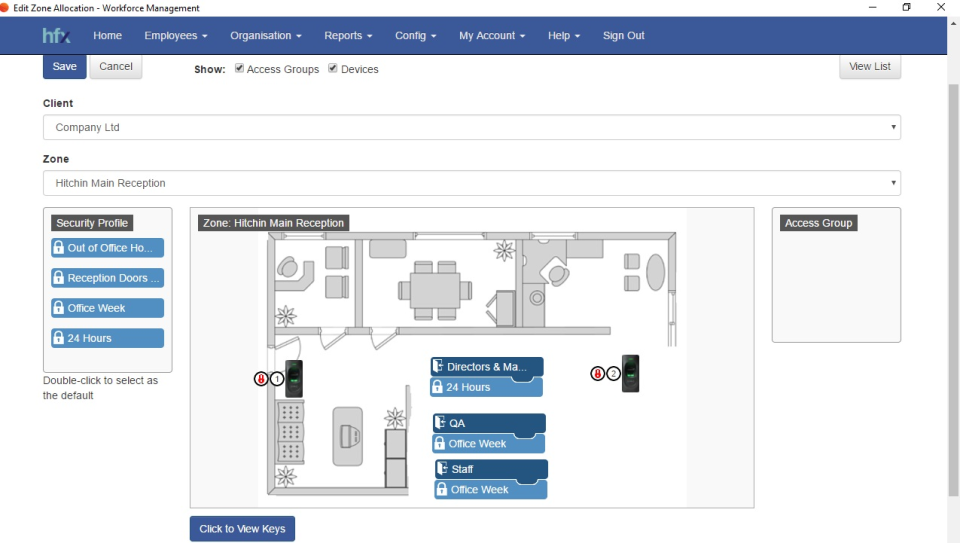Click the hfx logo

[x=56, y=36]
